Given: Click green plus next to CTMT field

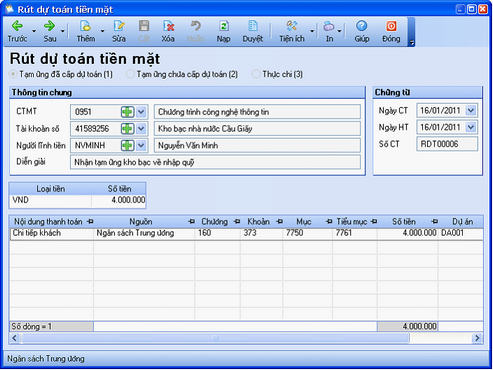Looking at the screenshot, I should 127,112.
